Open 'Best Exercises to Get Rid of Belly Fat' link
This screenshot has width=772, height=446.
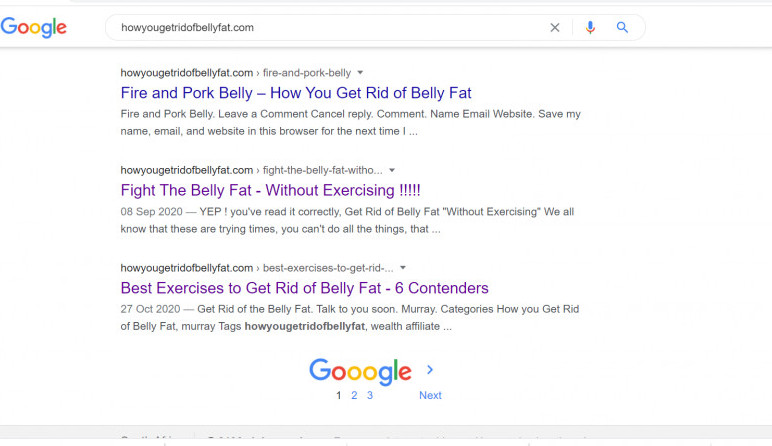[304, 288]
